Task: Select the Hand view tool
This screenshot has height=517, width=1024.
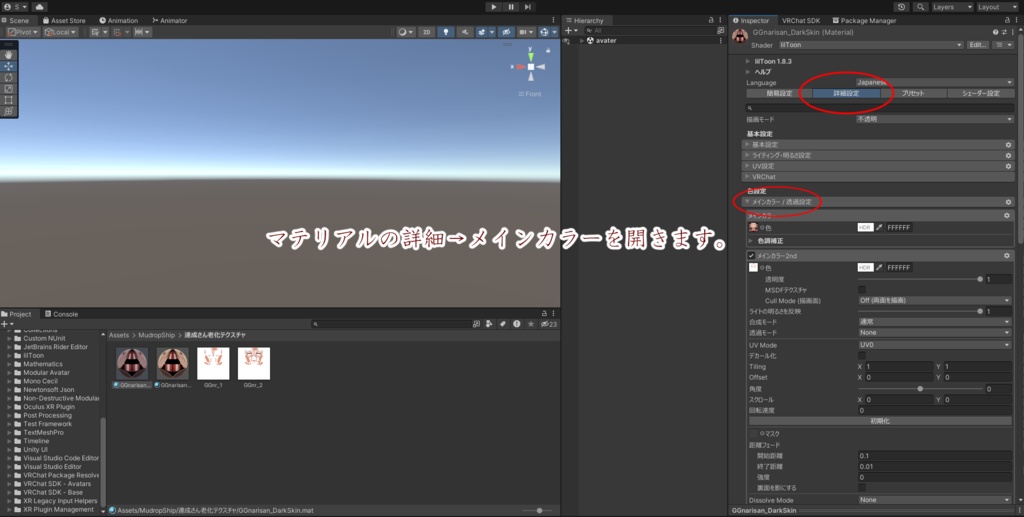Action: pyautogui.click(x=8, y=55)
